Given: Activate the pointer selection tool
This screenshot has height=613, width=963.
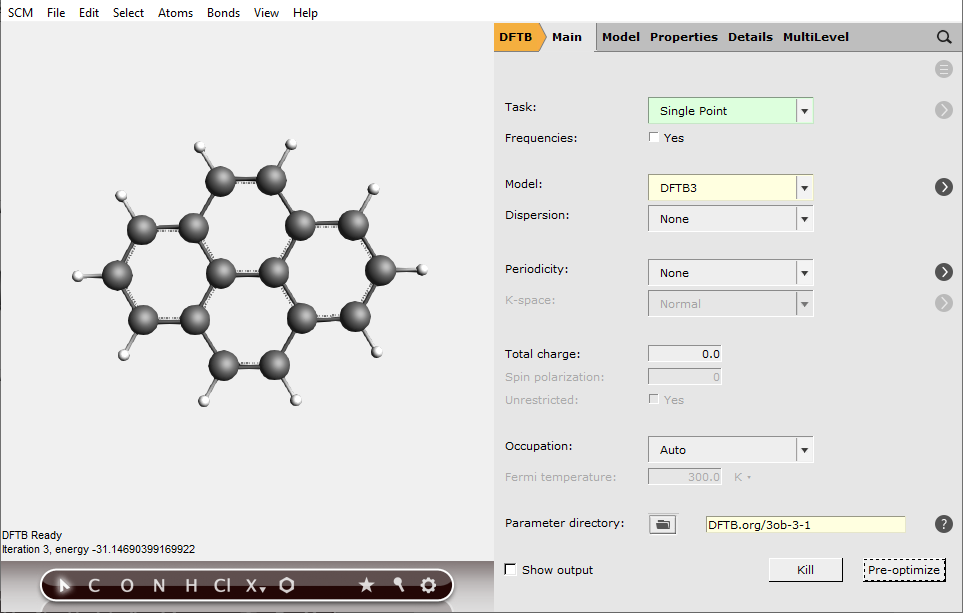Looking at the screenshot, I should coord(62,585).
